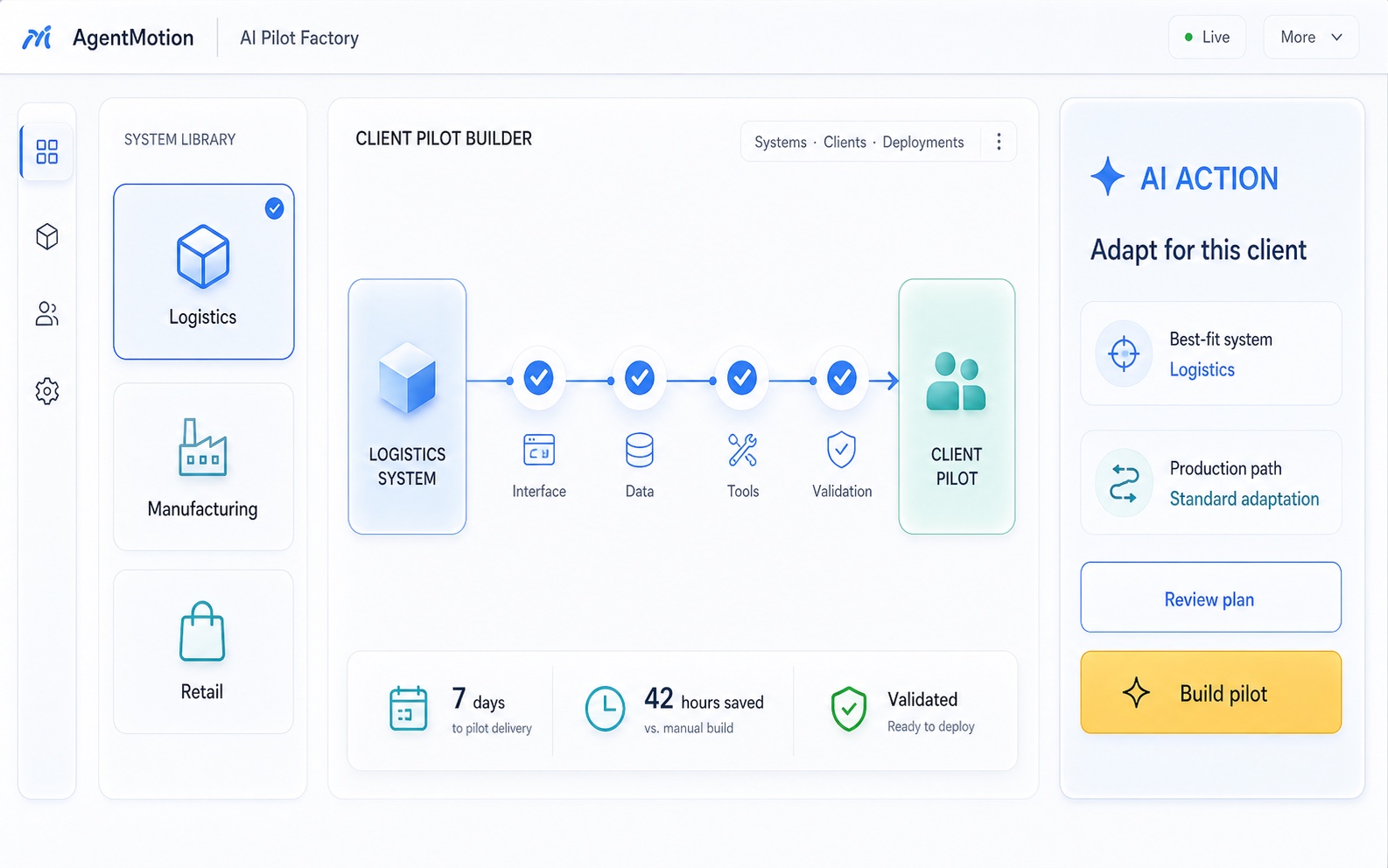Open the clients people sidebar icon
The image size is (1388, 868).
click(x=47, y=313)
